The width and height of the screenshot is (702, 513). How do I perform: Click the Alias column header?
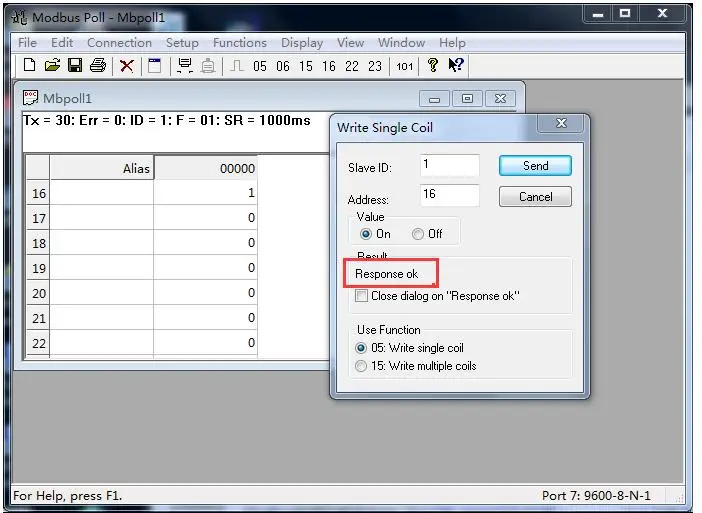point(102,168)
